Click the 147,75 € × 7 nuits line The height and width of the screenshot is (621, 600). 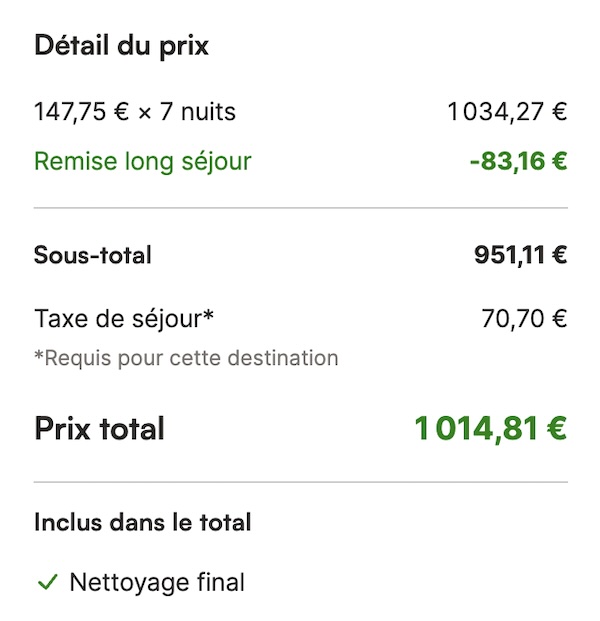[135, 111]
